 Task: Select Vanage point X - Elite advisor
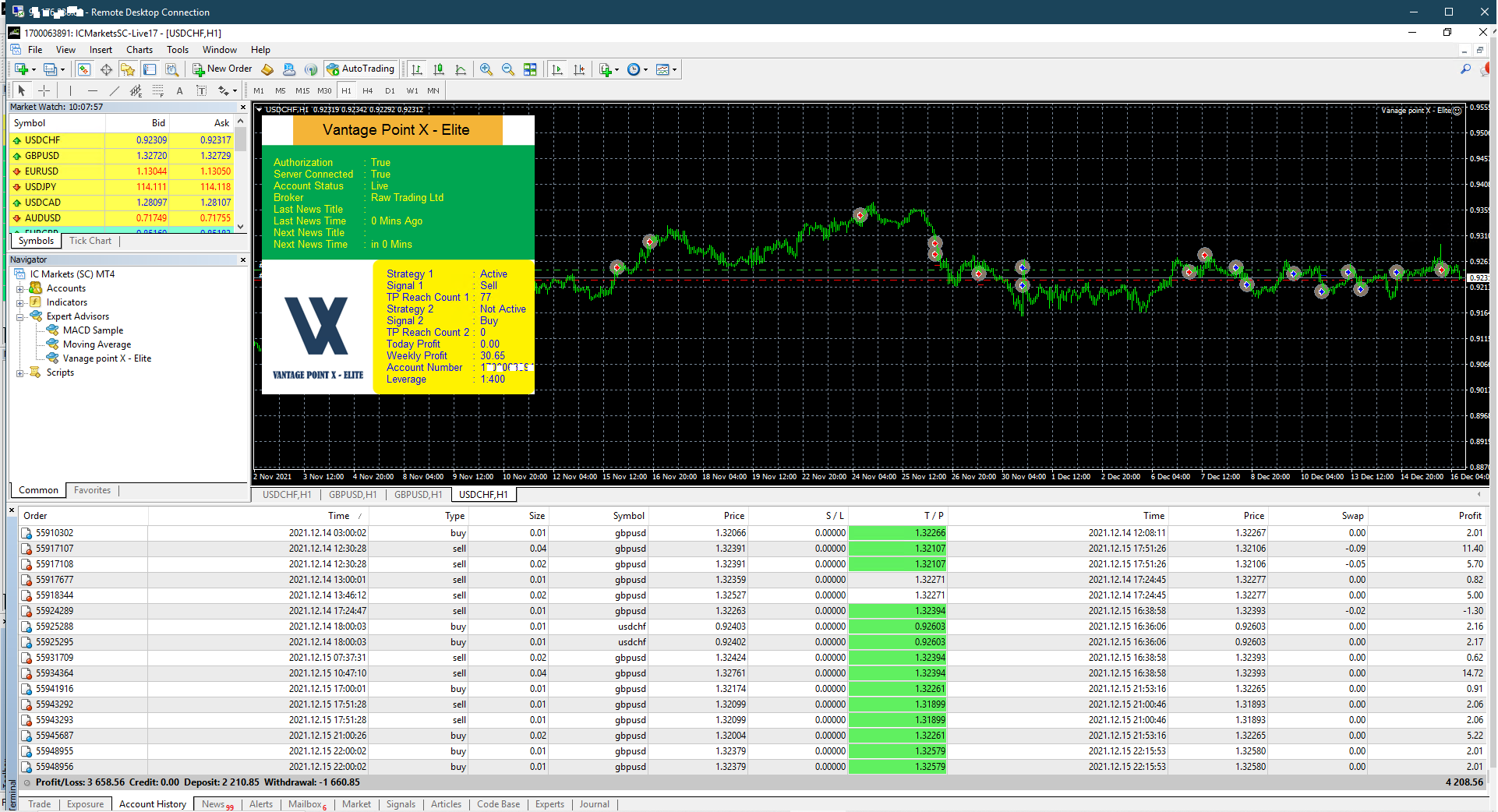(x=107, y=358)
